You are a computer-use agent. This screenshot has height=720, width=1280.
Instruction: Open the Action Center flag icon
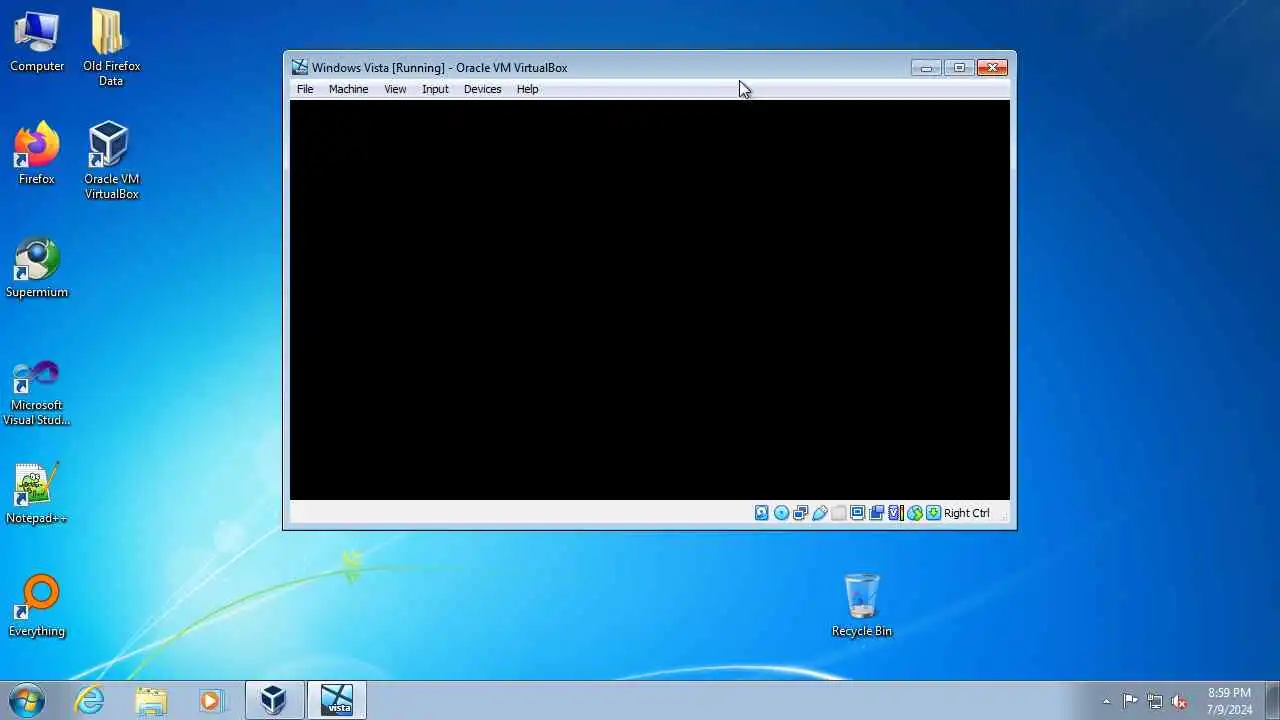[x=1130, y=701]
